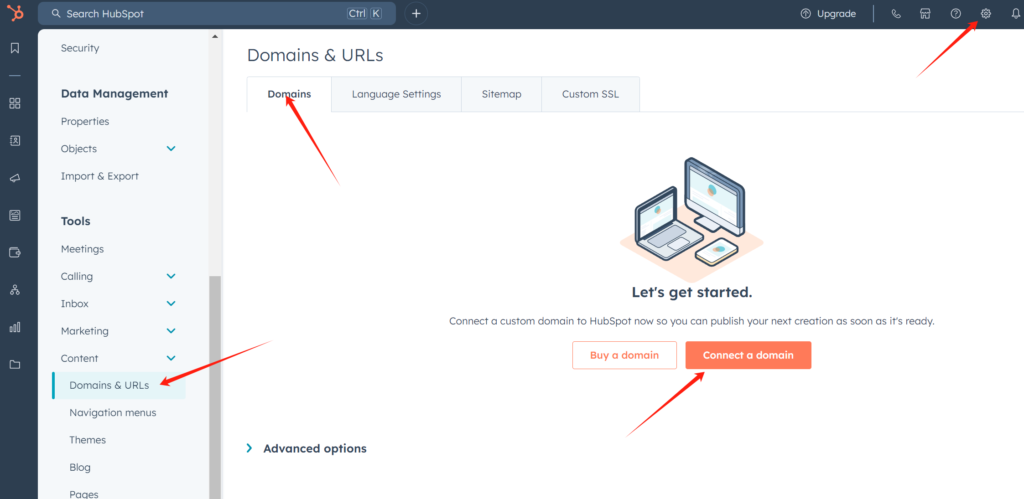Show notifications via the bell icon
This screenshot has height=499, width=1024.
click(x=1016, y=14)
